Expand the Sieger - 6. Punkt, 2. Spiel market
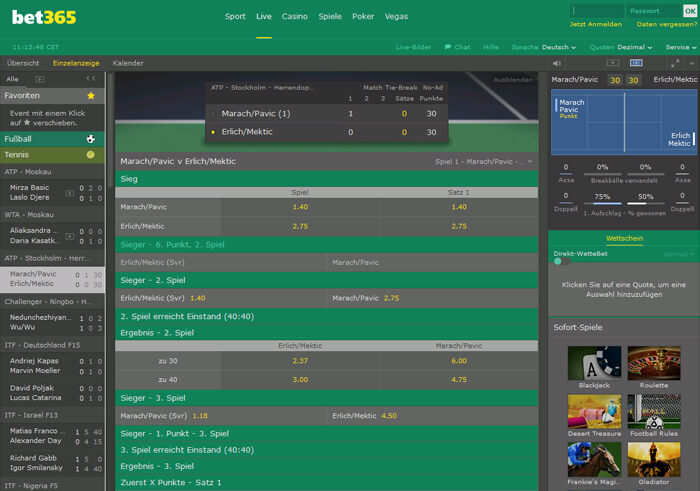 tap(326, 245)
